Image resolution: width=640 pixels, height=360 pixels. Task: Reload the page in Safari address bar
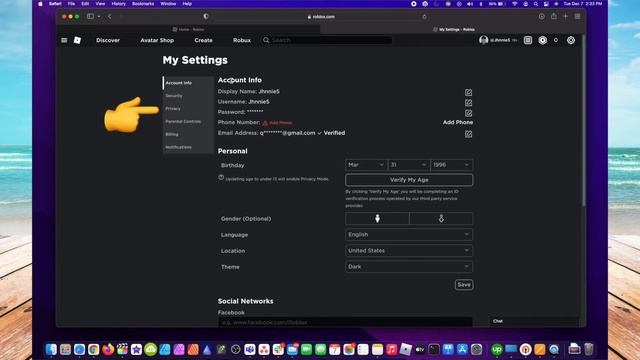(424, 17)
